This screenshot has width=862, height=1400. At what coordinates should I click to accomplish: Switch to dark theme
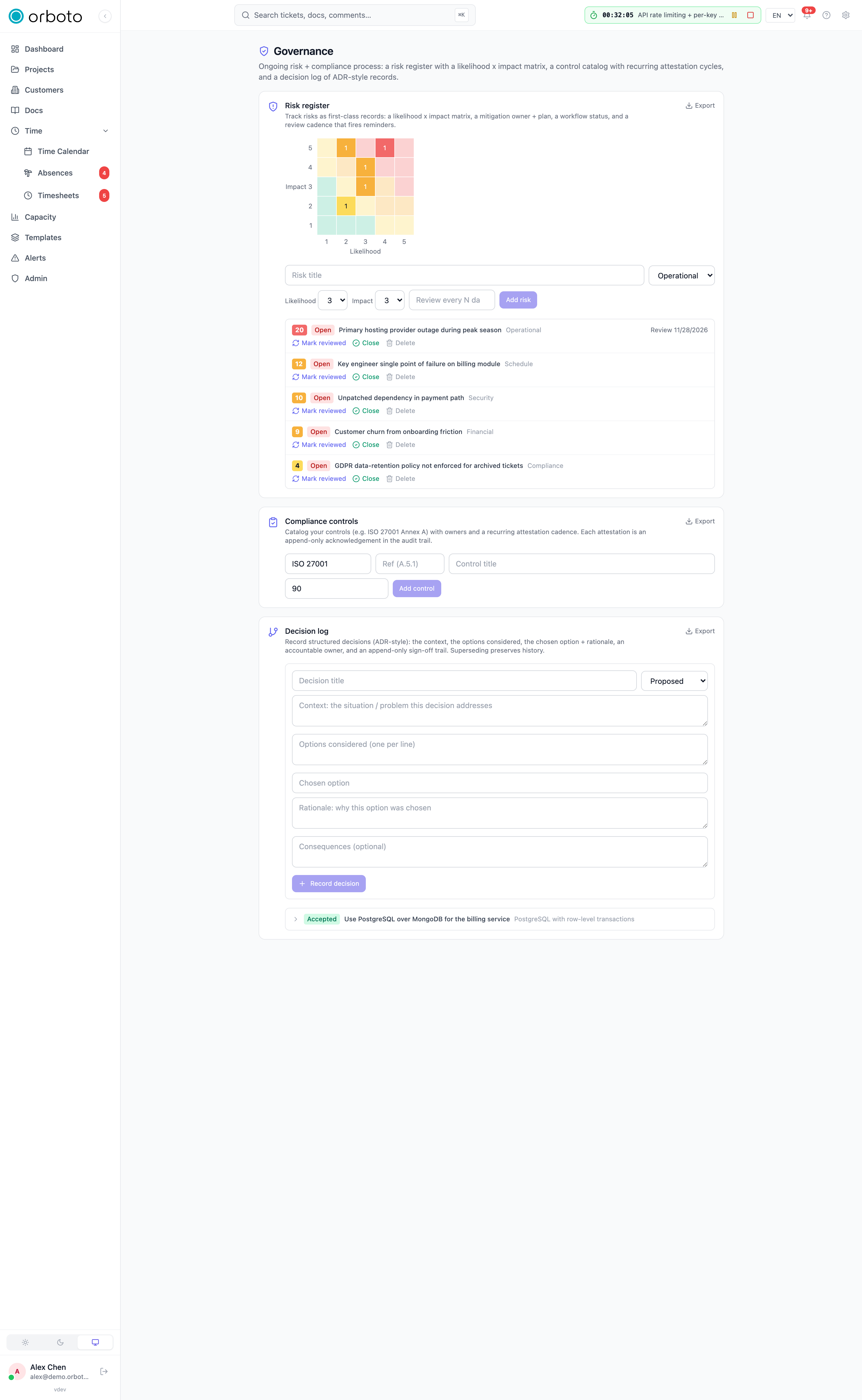point(60,1342)
